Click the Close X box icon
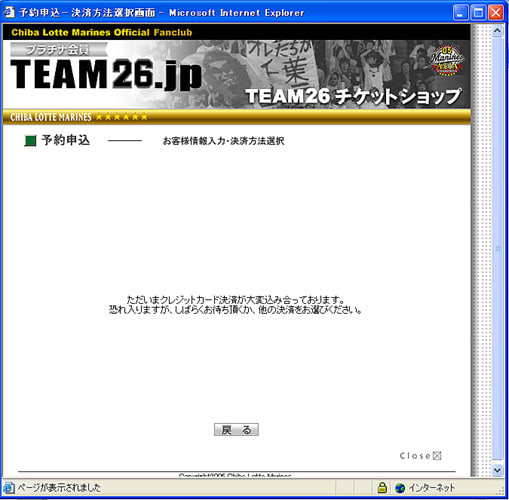 coord(437,456)
